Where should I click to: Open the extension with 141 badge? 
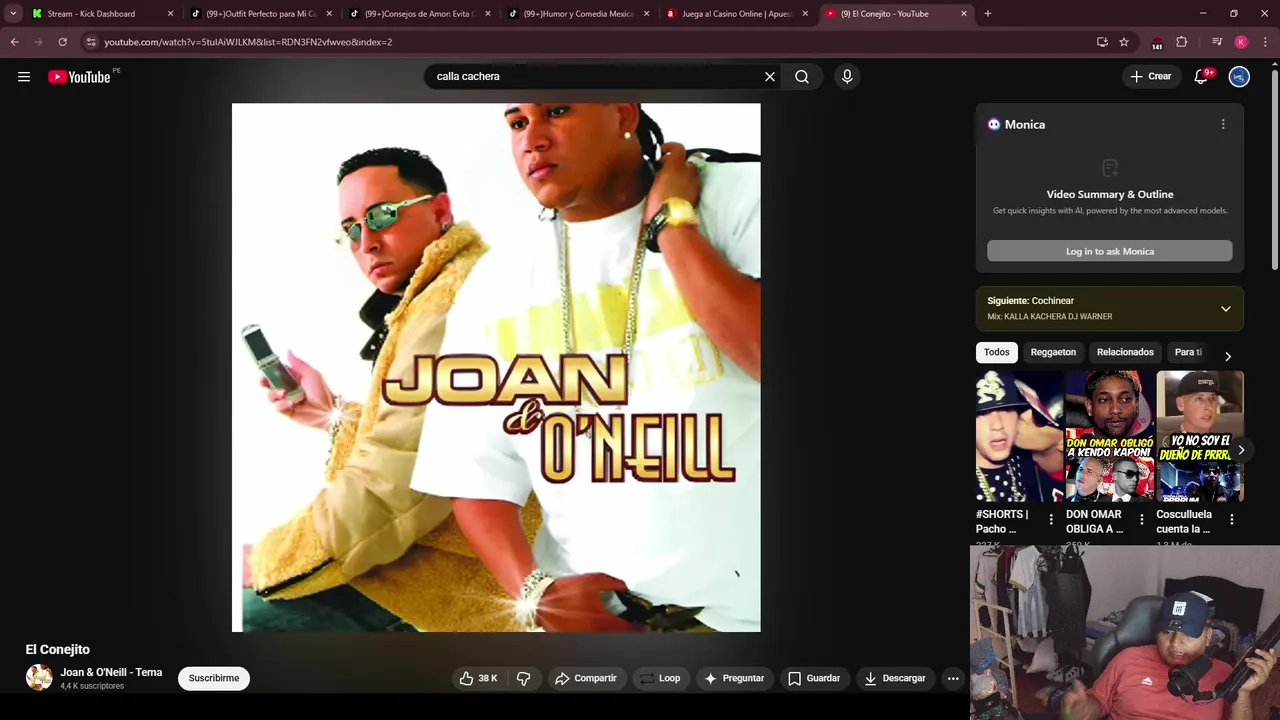tap(1157, 42)
